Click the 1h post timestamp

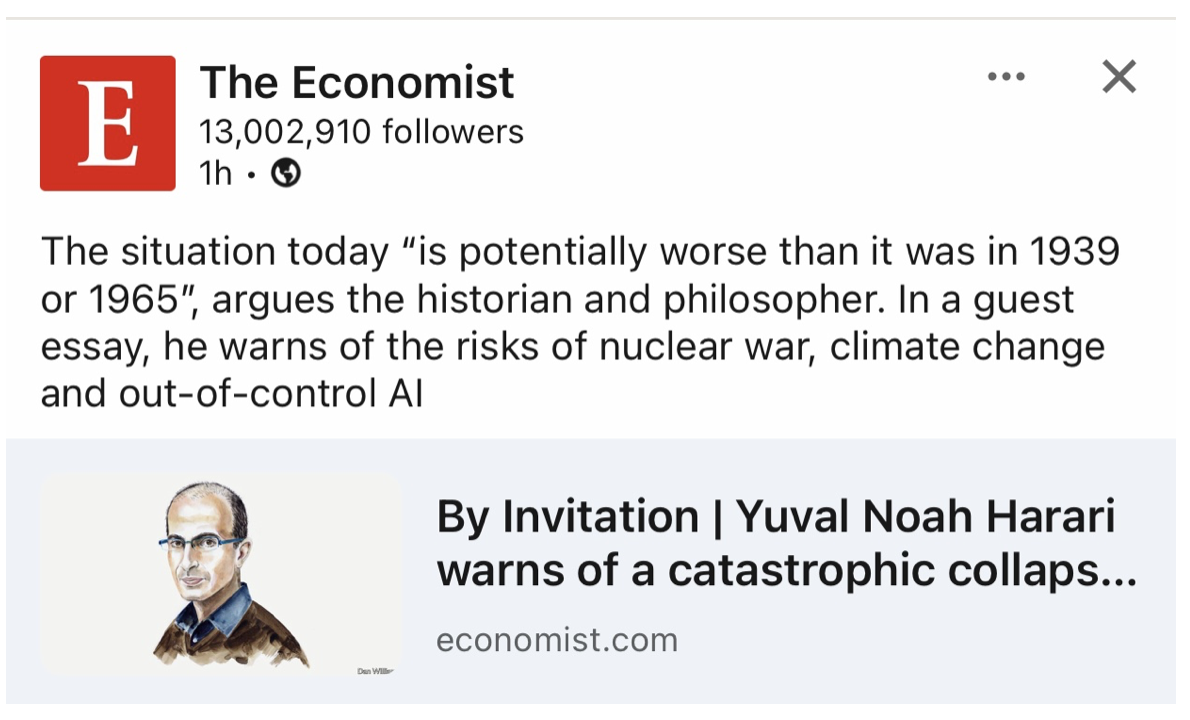point(215,174)
